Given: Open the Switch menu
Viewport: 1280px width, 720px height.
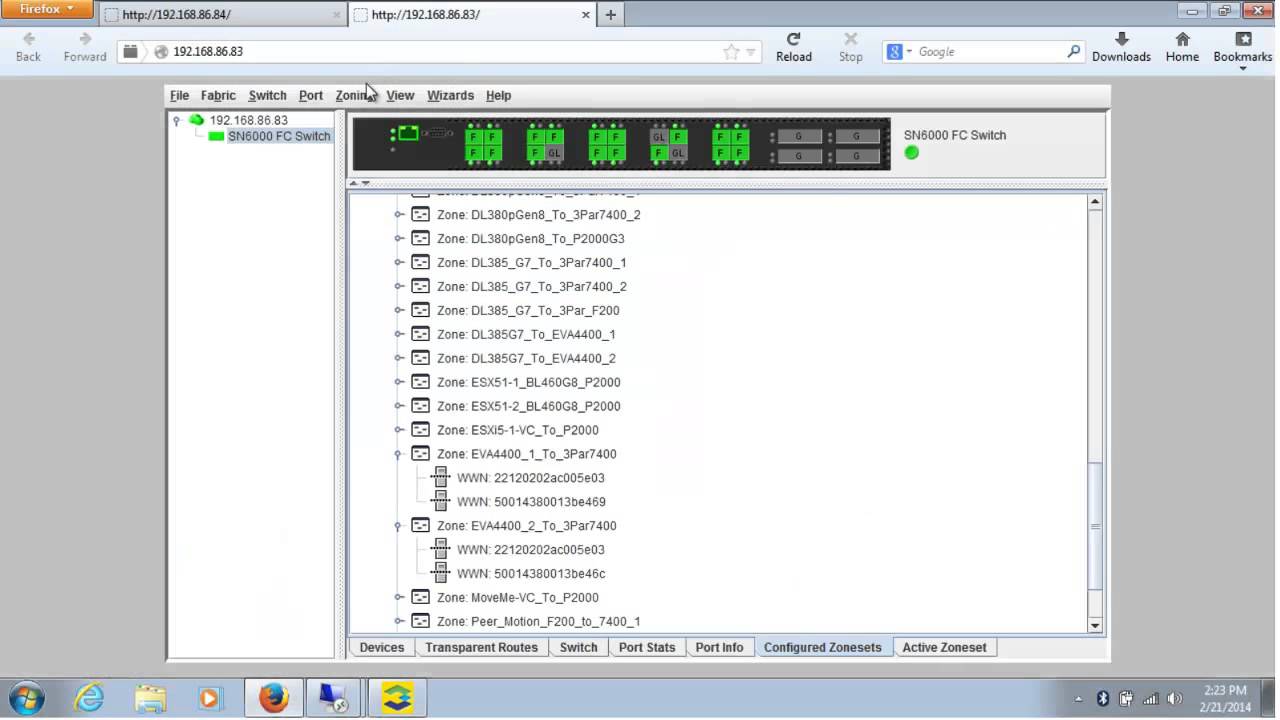Looking at the screenshot, I should pyautogui.click(x=267, y=95).
